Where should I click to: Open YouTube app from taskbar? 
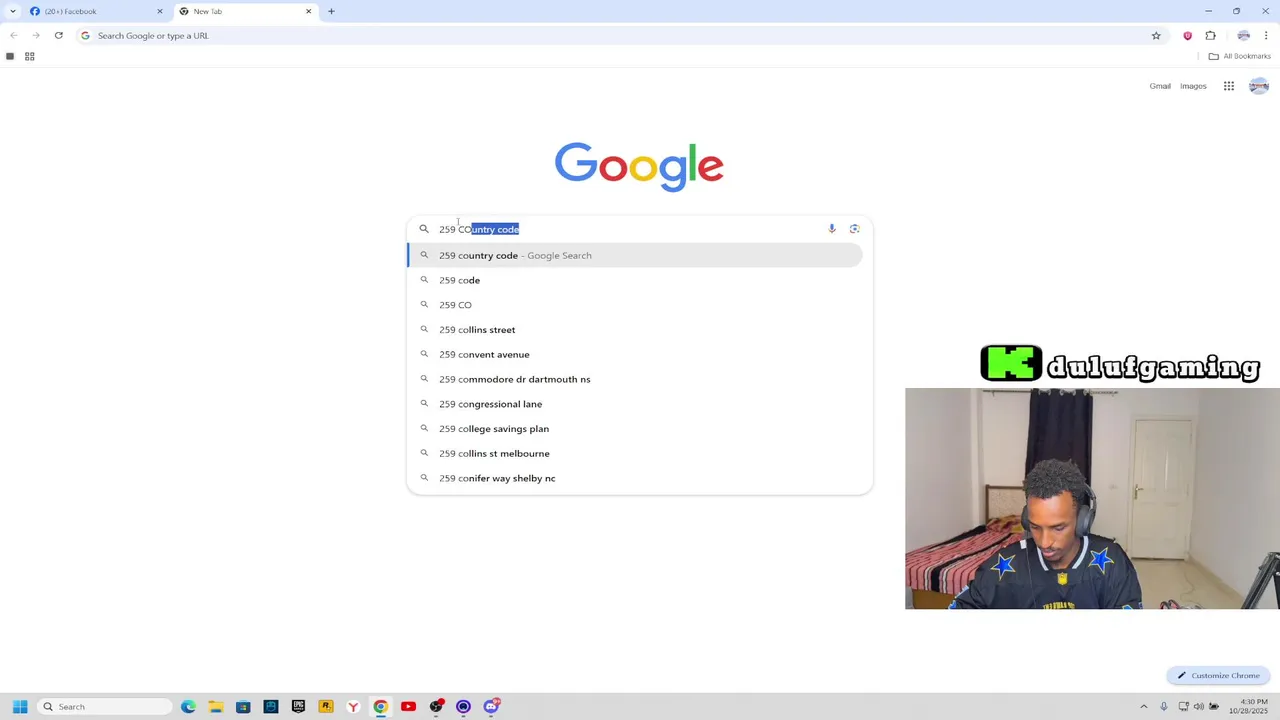coord(408,707)
